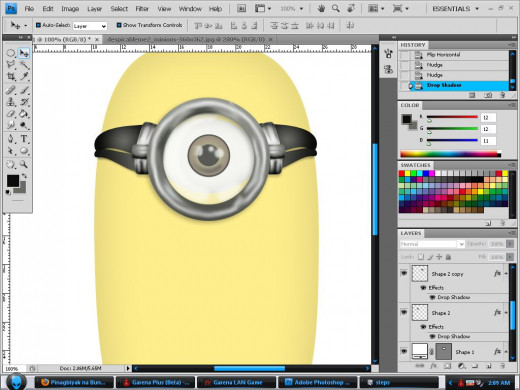The image size is (520, 390).
Task: Create new fill or adjustment layer
Action: (x=461, y=366)
